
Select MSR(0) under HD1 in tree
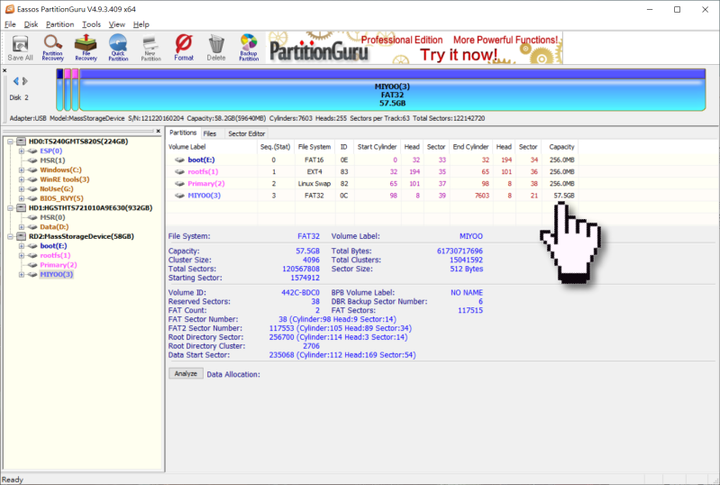(52, 217)
